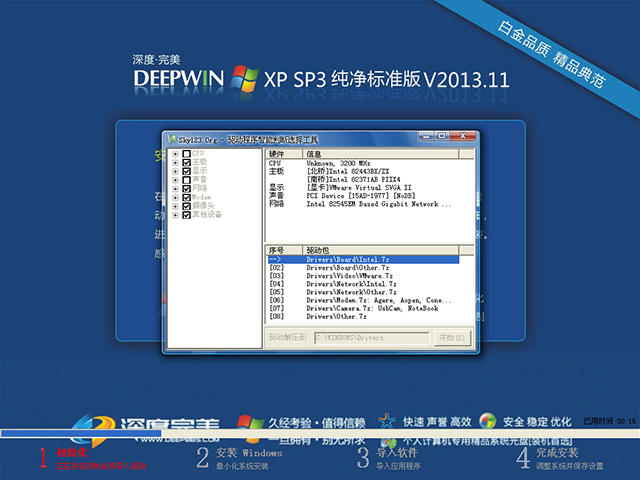
Task: Click step 4 完成安装 label
Action: click(x=557, y=453)
